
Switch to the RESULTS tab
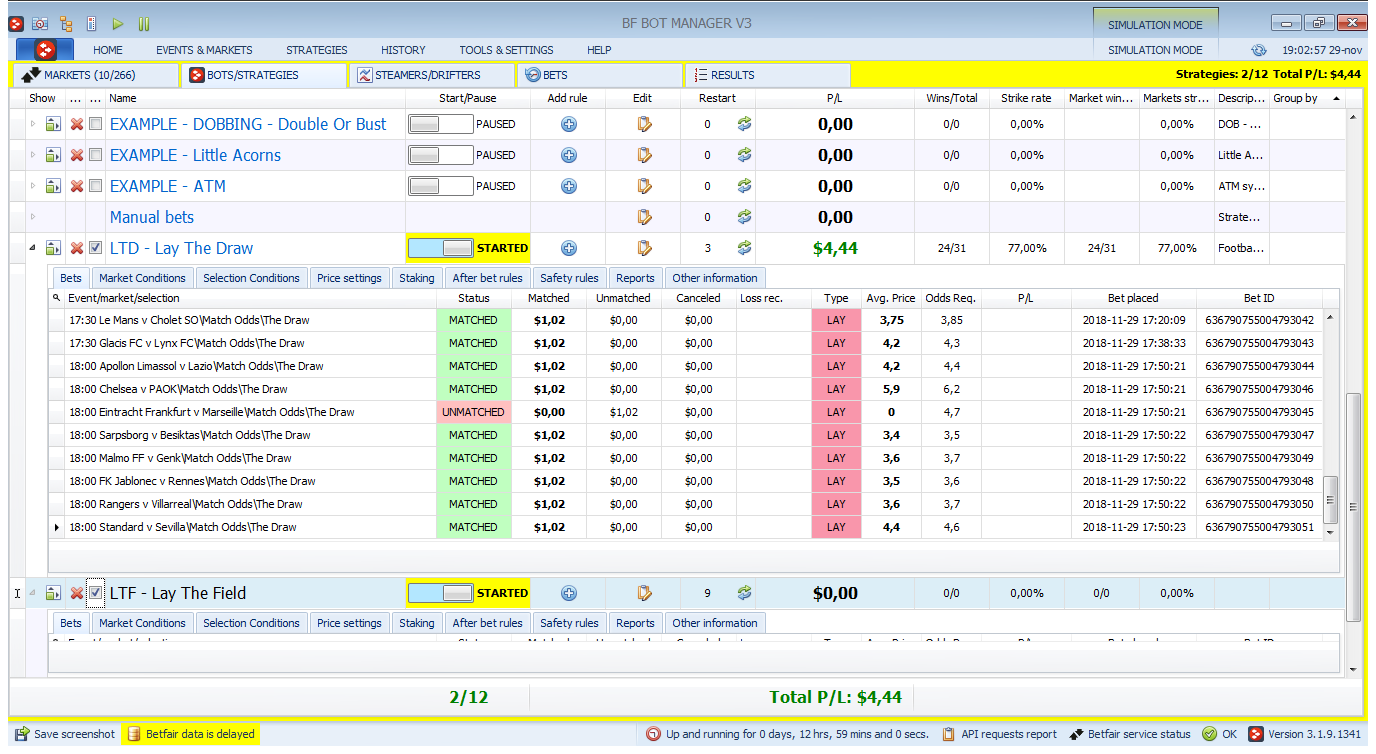[x=767, y=75]
